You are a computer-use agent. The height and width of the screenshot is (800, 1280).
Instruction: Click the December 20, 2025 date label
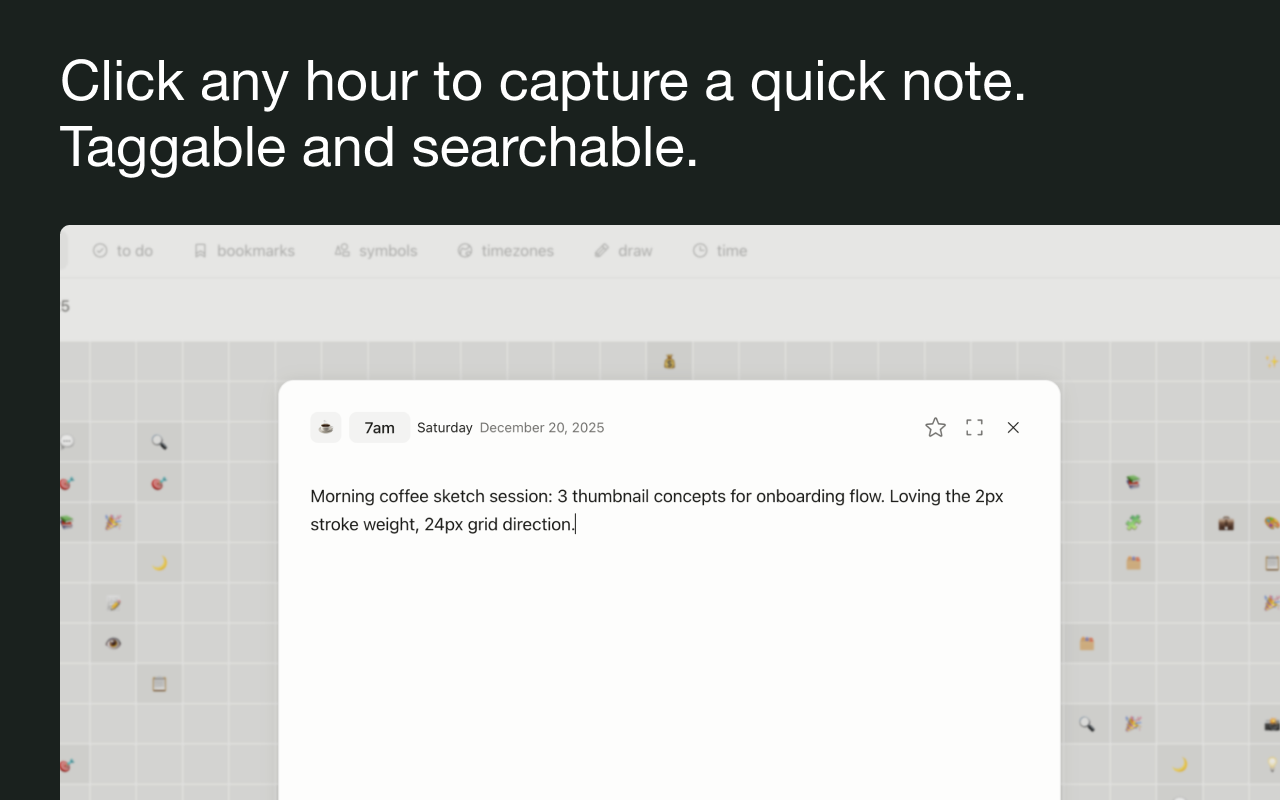pos(542,428)
